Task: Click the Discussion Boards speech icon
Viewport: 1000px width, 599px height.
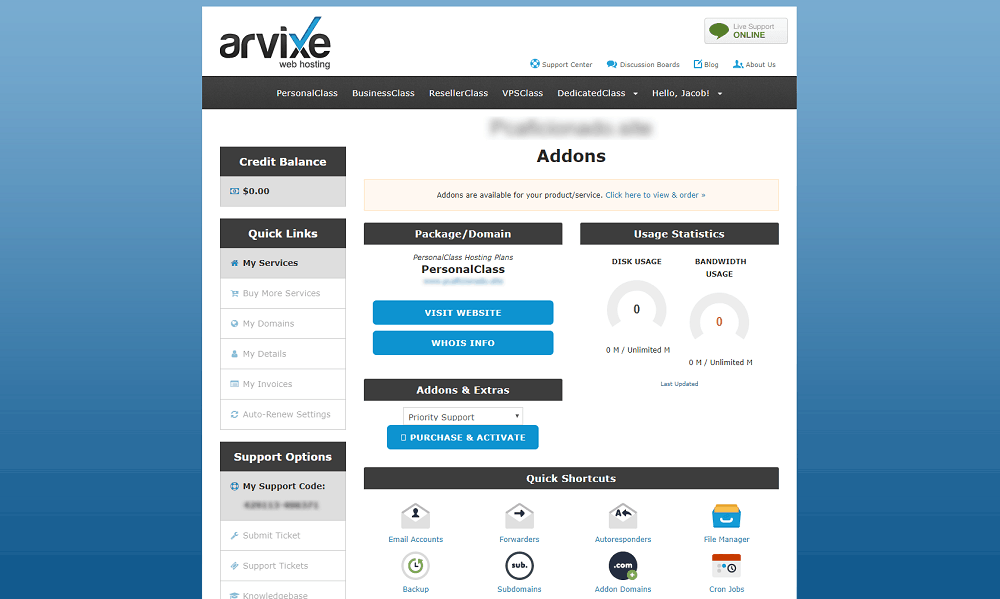Action: pos(612,64)
